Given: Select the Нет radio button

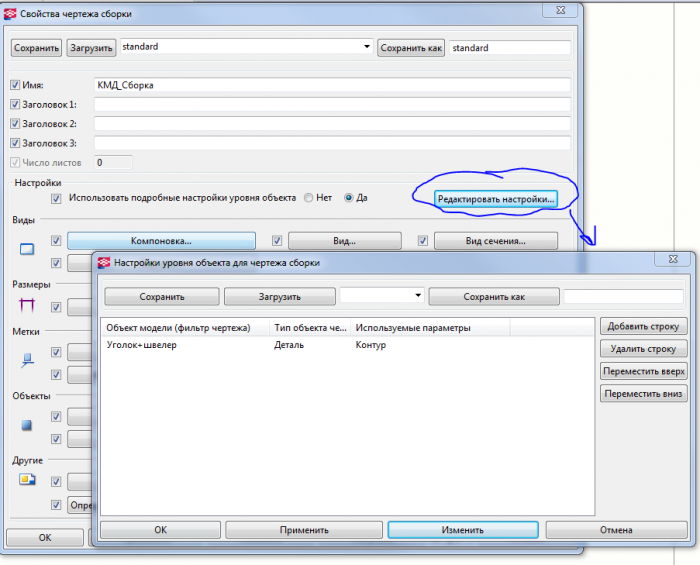Looking at the screenshot, I should click(308, 198).
